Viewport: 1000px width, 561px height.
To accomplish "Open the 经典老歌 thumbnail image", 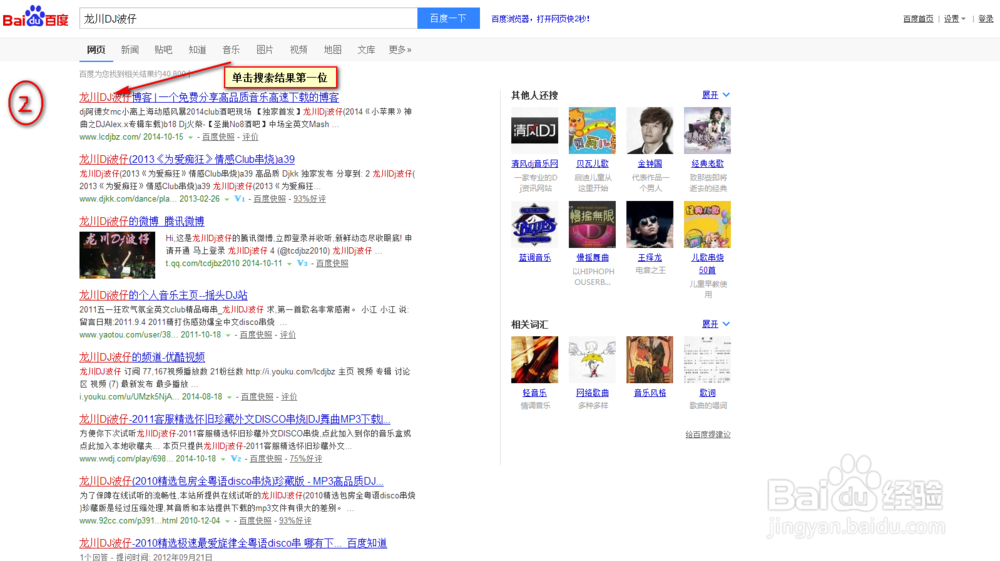I will tap(707, 130).
